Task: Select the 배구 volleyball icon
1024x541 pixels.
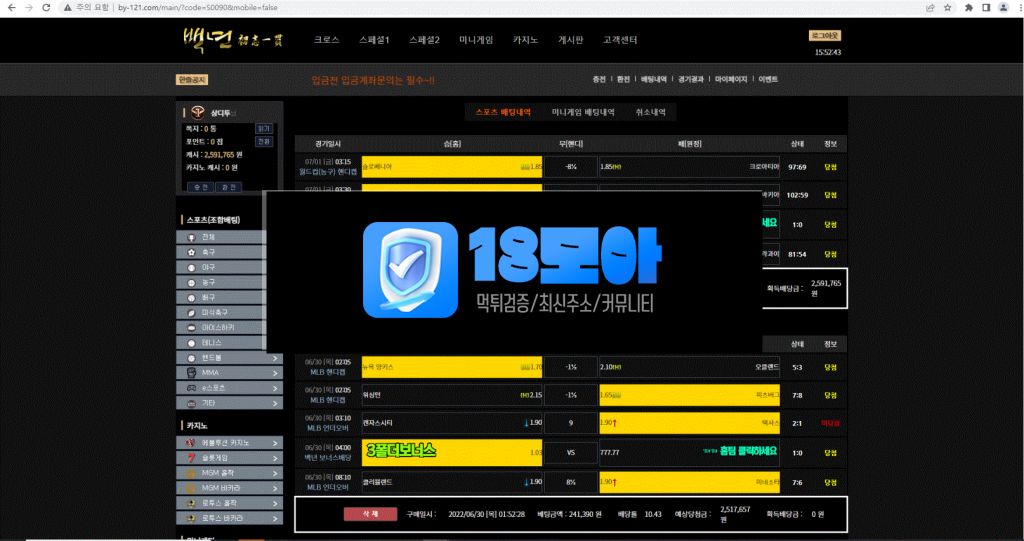Action: 191,297
